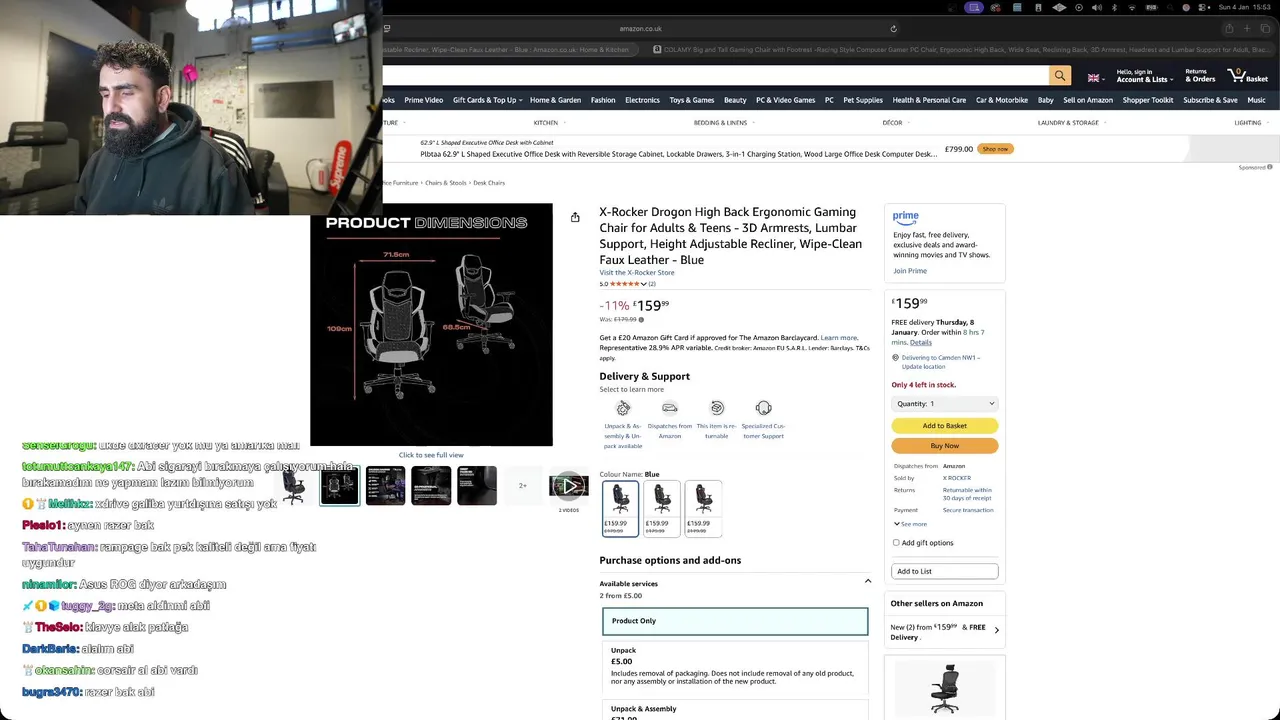1280x720 pixels.
Task: Open macOS volume menu bar icon
Action: point(1097,7)
